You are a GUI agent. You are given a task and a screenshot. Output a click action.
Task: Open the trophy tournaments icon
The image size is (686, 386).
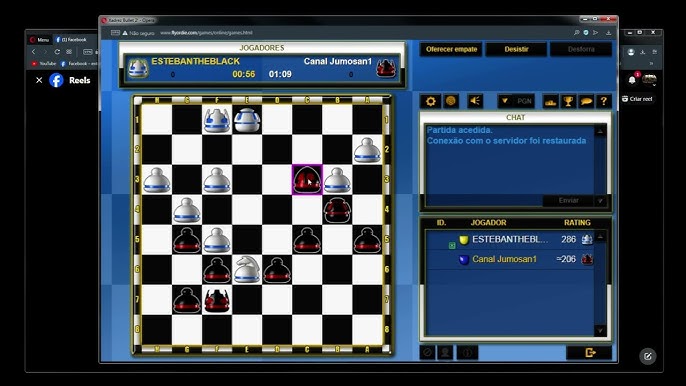pyautogui.click(x=568, y=102)
